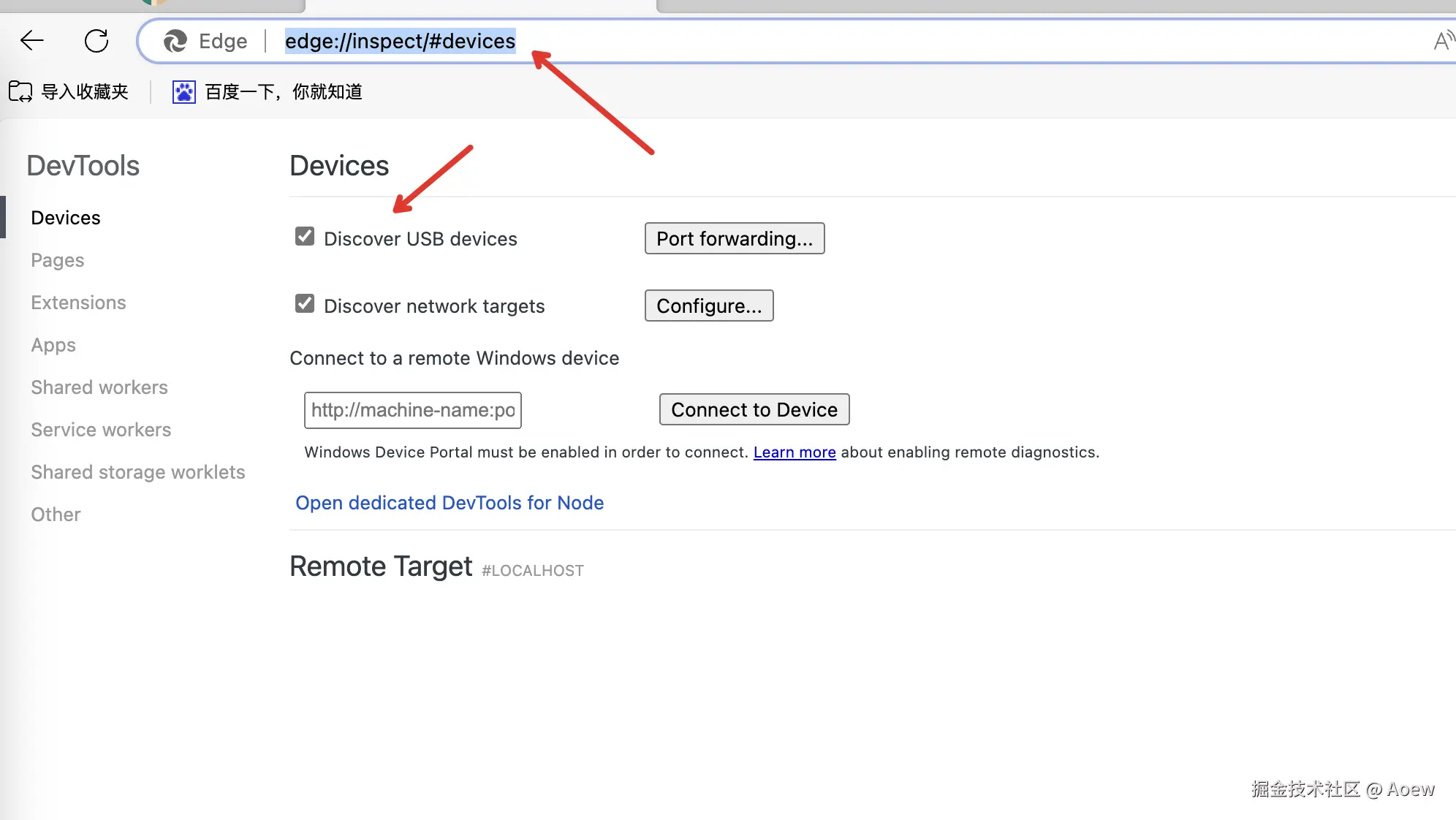
Task: Click the read aloud icon in address bar
Action: 1442,41
